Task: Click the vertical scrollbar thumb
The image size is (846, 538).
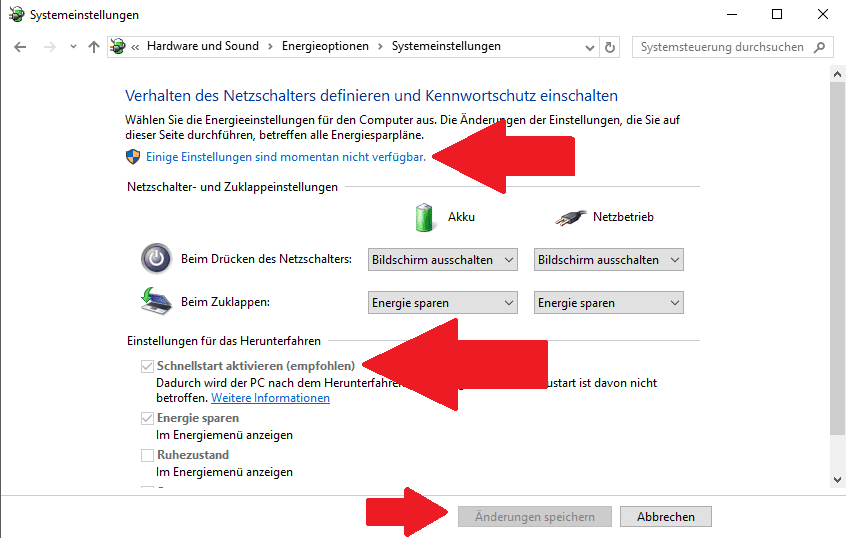Action: [837, 258]
